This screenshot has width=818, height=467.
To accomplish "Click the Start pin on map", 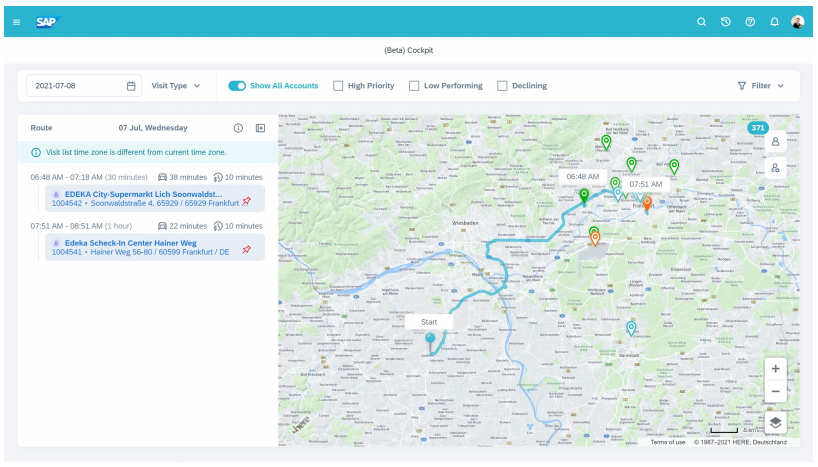I will tap(430, 341).
